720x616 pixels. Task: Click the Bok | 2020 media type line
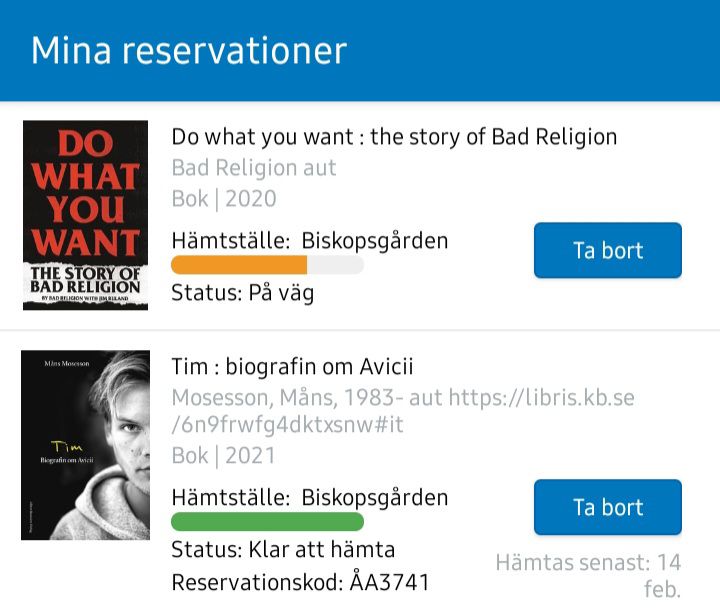pos(223,198)
